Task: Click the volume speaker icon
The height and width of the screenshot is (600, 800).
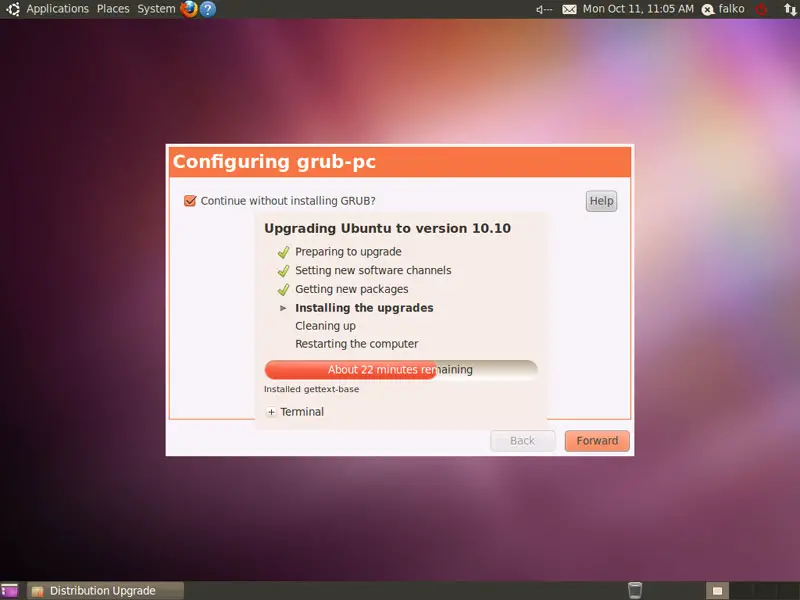Action: coord(544,9)
